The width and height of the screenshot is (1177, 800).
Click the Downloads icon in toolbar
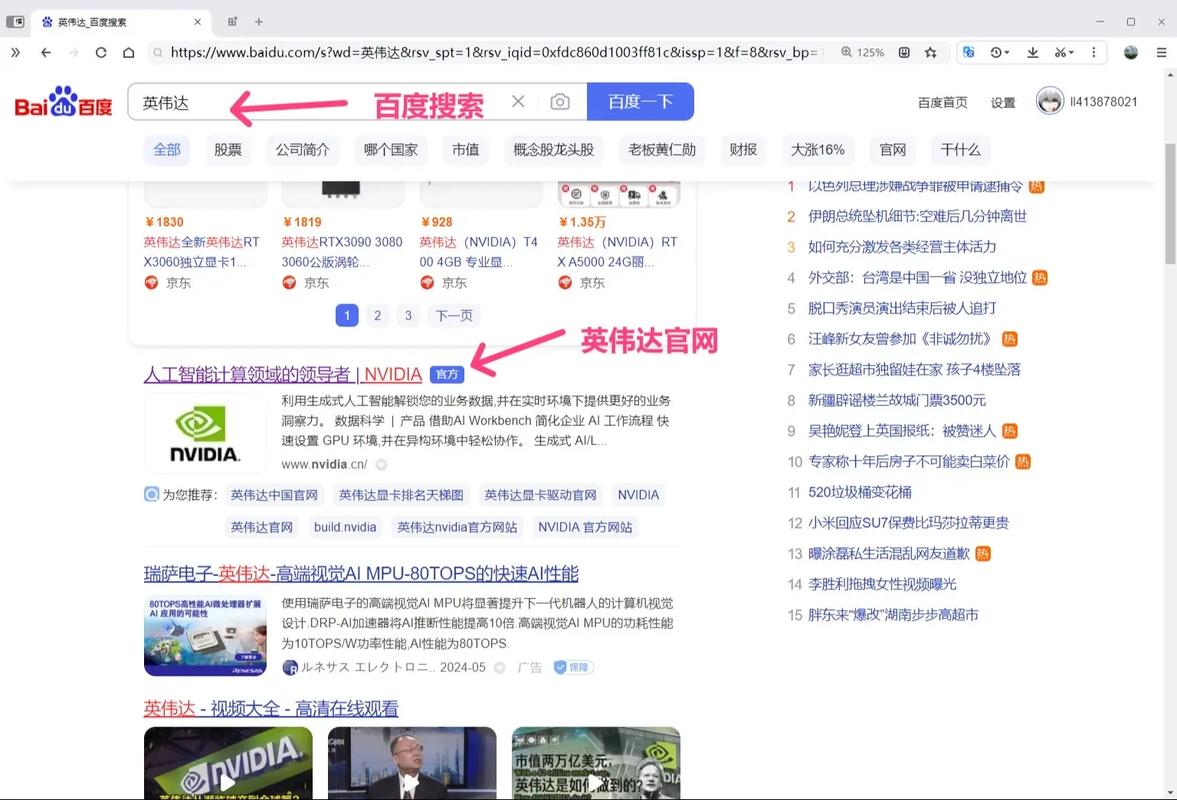tap(1033, 52)
